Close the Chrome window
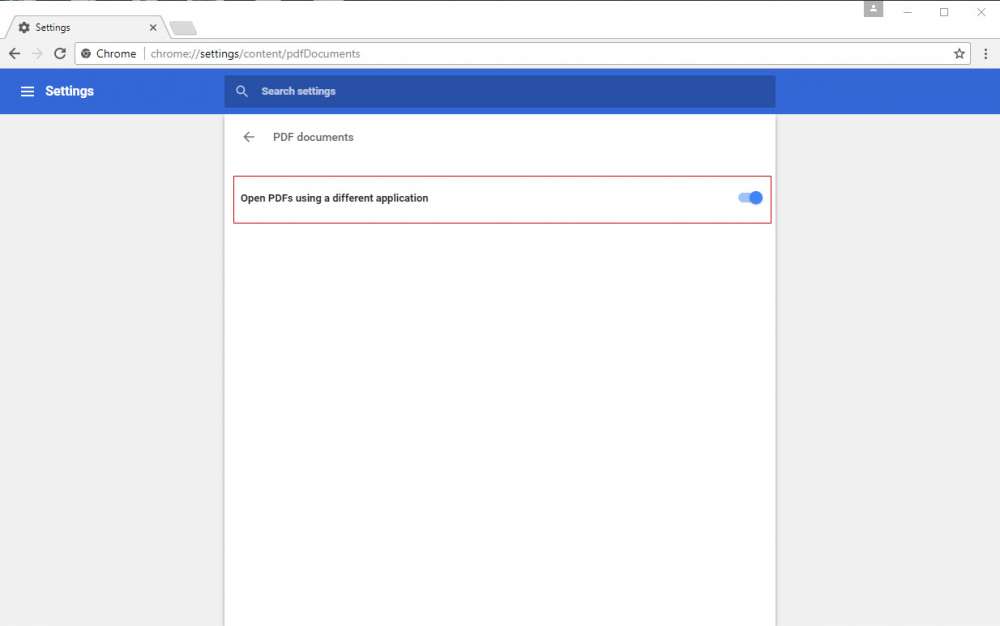 coord(981,12)
